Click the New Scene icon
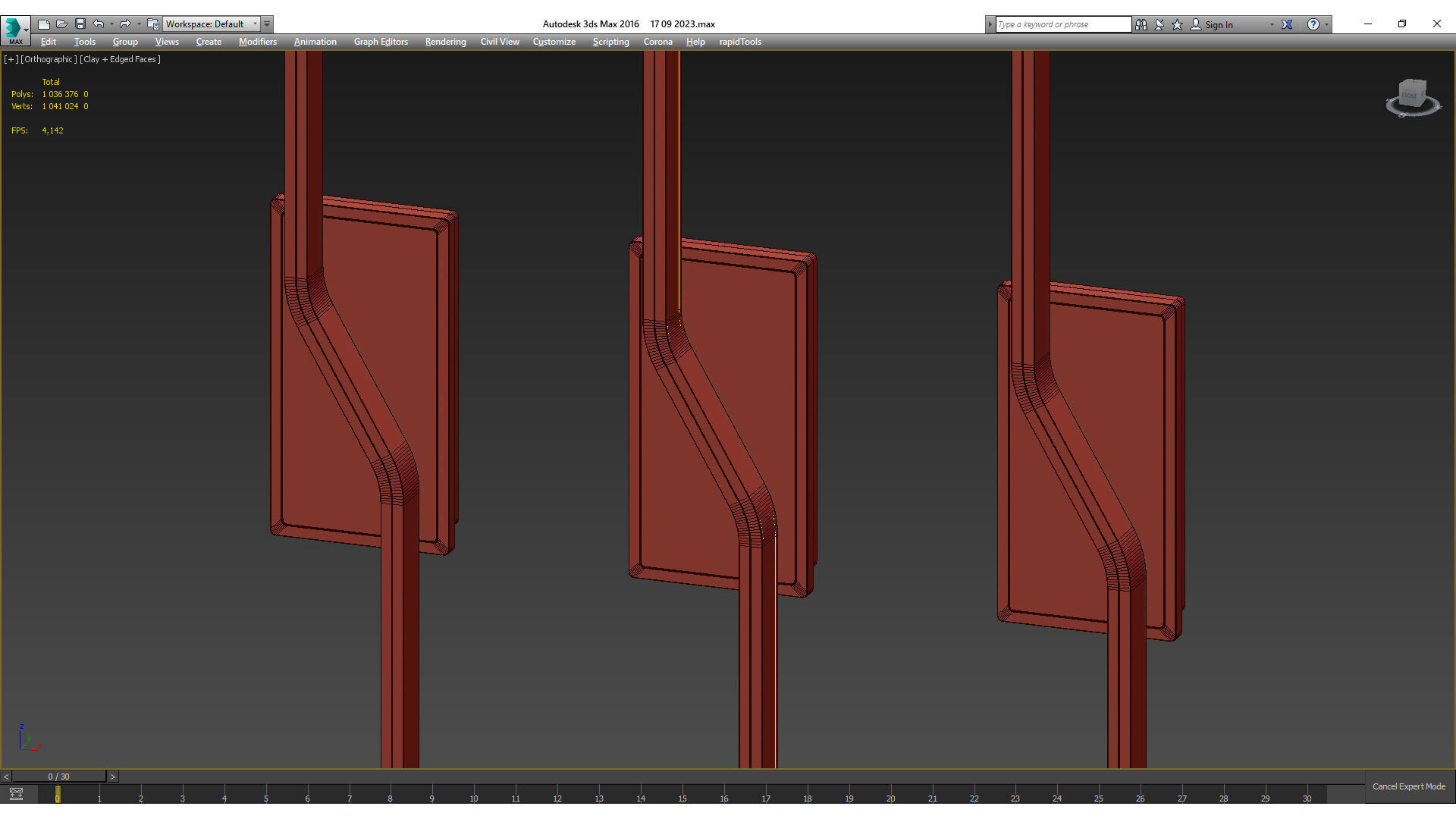The height and width of the screenshot is (819, 1456). [43, 24]
